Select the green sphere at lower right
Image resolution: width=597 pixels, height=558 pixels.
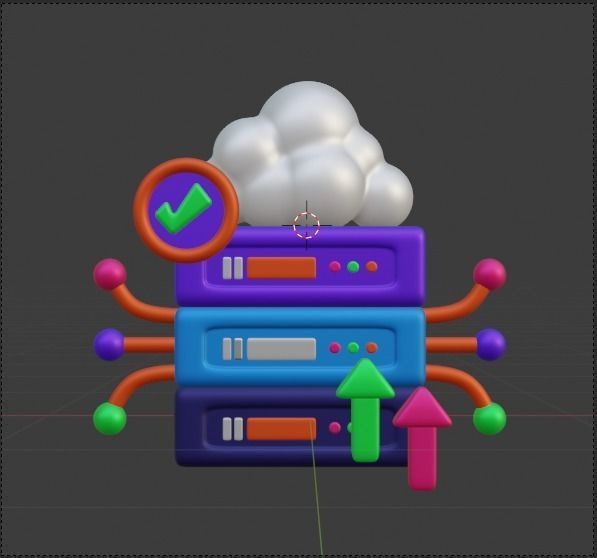(490, 419)
